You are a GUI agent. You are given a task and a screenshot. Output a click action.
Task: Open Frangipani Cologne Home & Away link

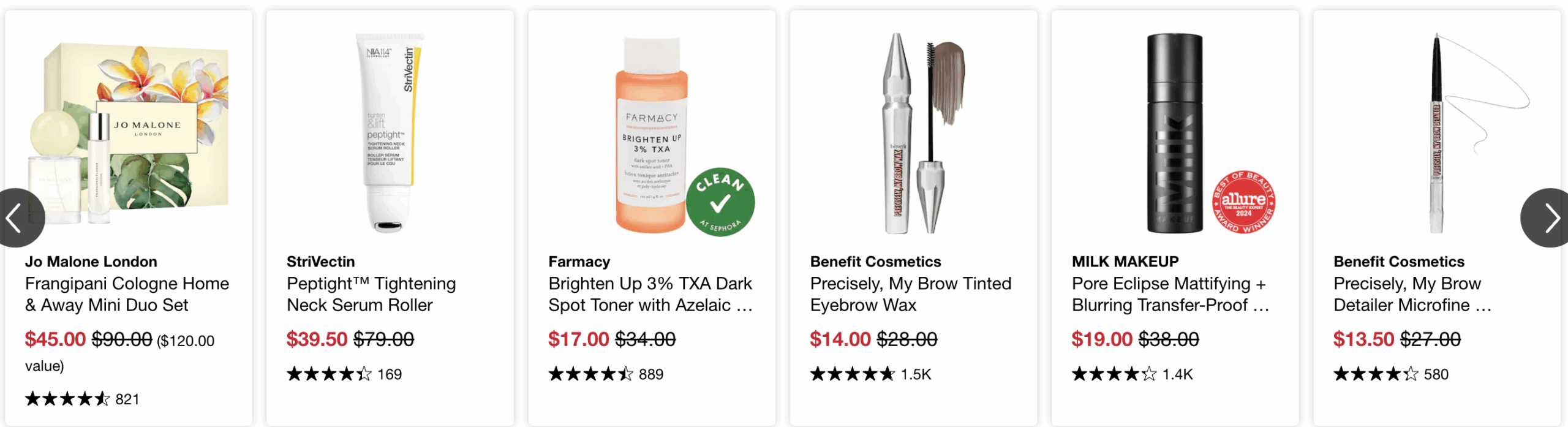click(x=127, y=294)
